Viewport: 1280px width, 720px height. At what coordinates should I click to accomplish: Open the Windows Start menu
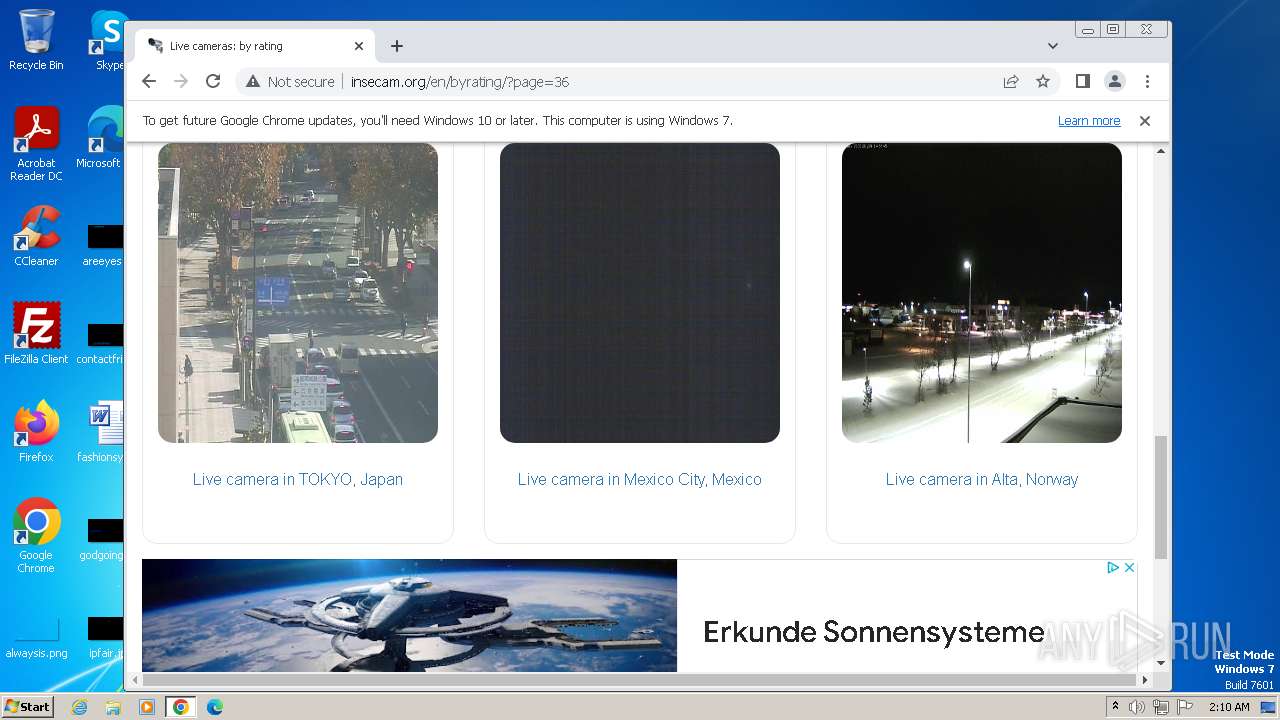point(27,707)
